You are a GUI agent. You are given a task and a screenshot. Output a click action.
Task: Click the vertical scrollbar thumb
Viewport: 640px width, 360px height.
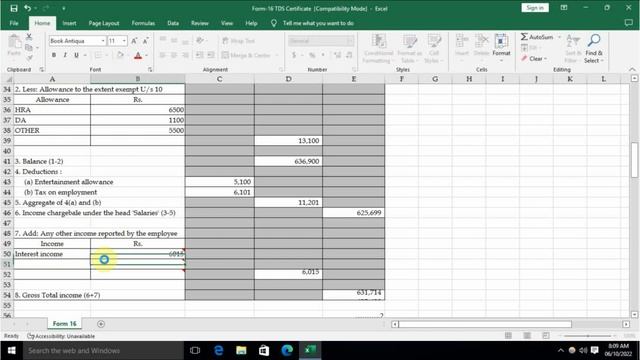(x=634, y=159)
